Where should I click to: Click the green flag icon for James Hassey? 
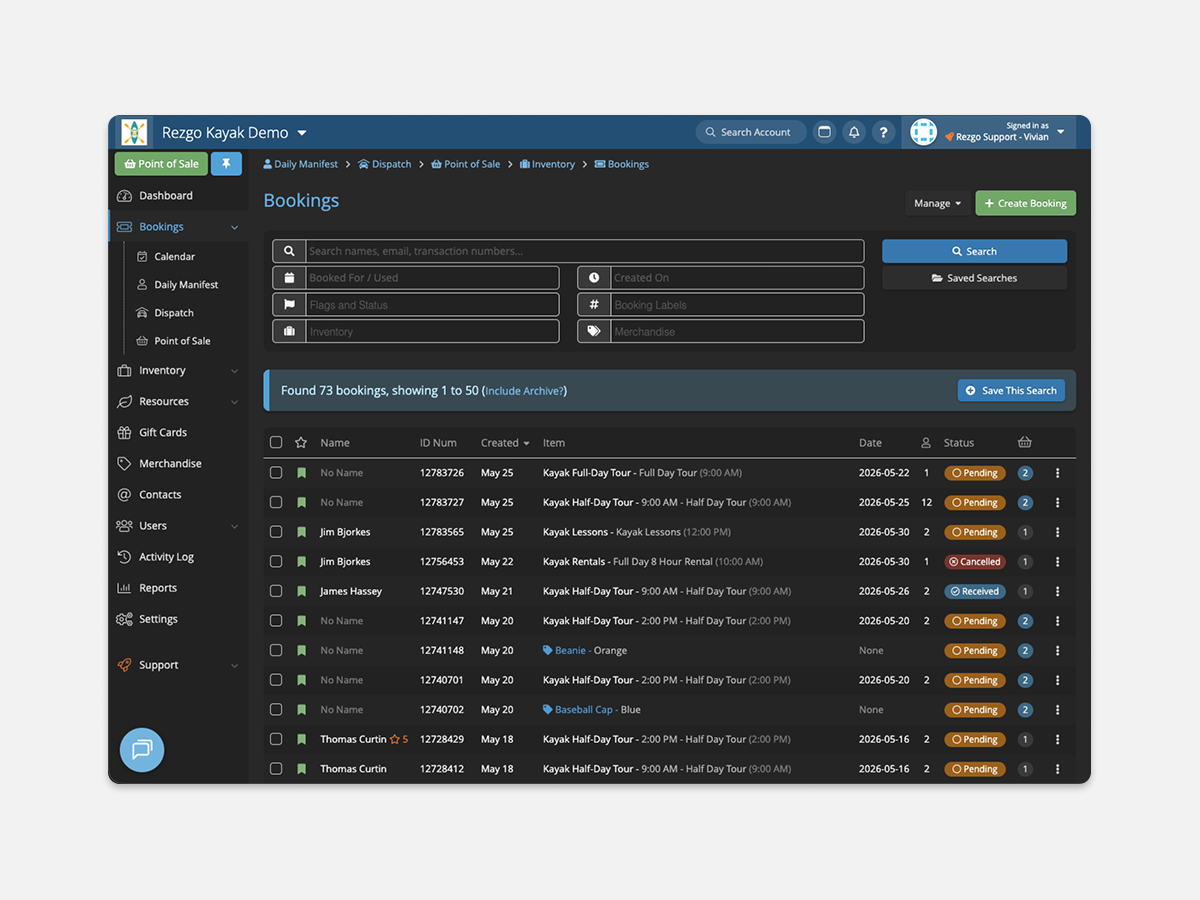(x=302, y=591)
